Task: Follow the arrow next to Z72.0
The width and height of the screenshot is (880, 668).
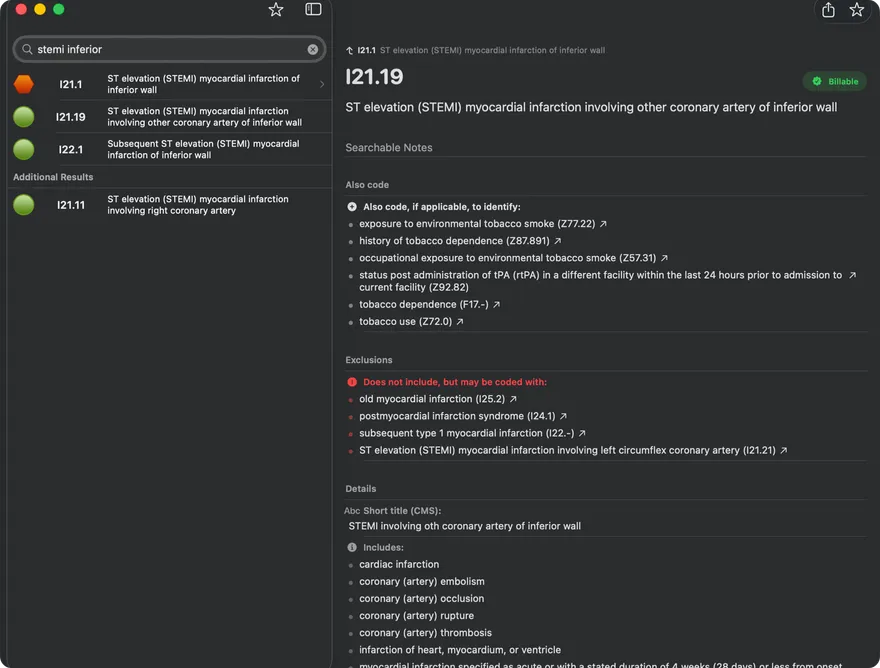Action: [x=460, y=322]
